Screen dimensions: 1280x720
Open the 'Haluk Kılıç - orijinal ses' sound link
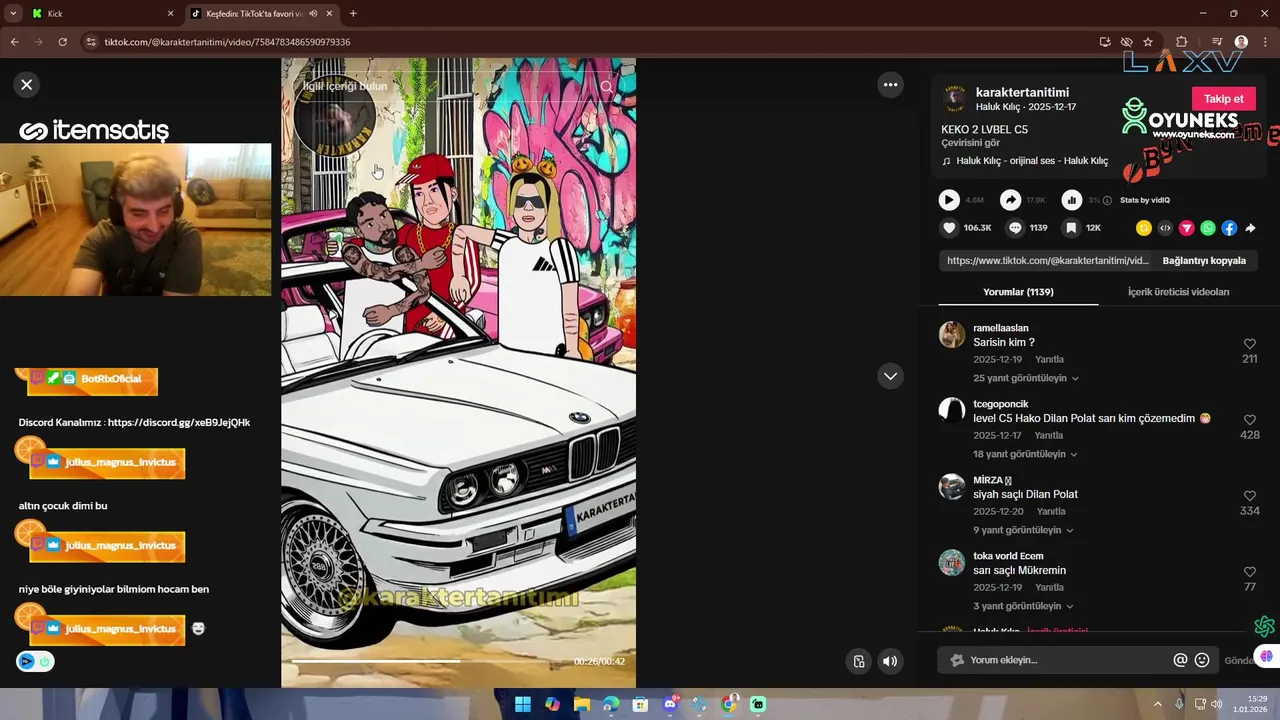[x=1032, y=161]
